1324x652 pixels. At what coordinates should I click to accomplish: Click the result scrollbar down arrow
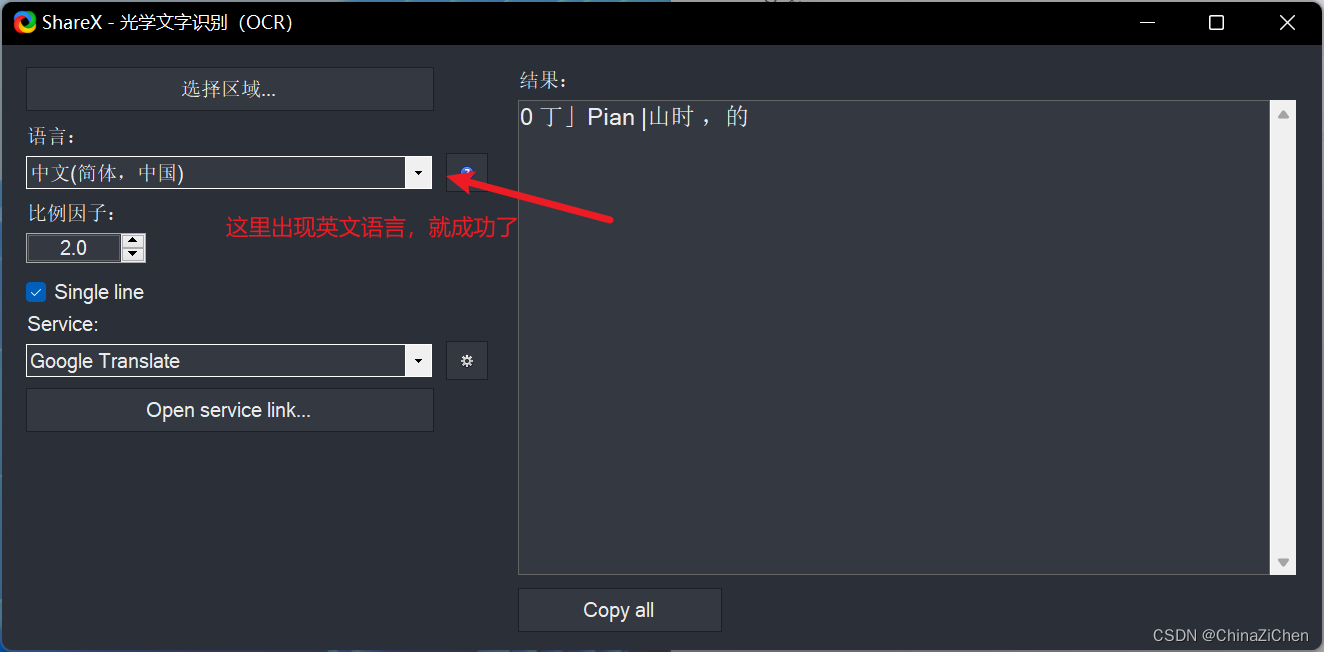tap(1283, 562)
